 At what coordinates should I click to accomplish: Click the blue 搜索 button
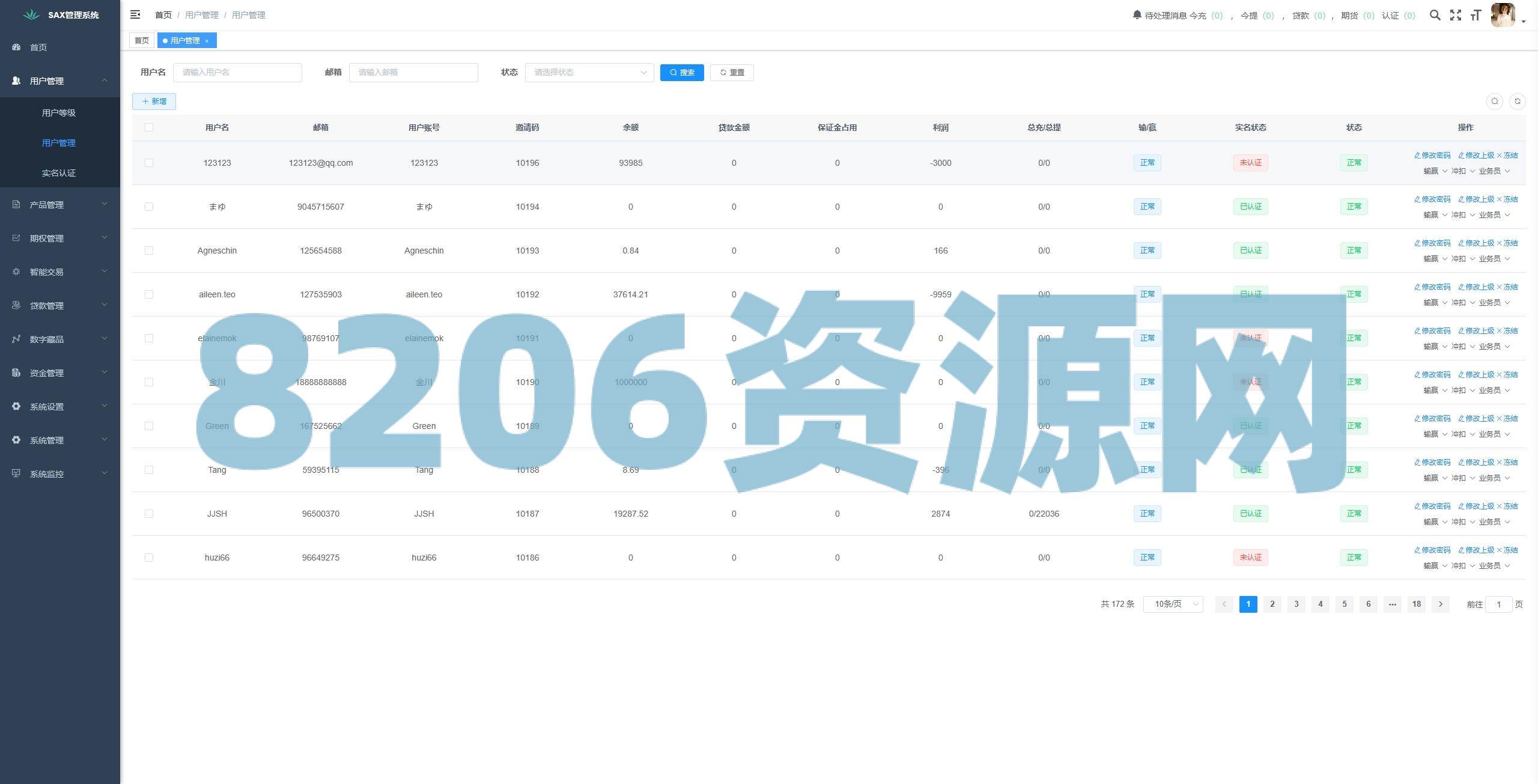tap(682, 72)
